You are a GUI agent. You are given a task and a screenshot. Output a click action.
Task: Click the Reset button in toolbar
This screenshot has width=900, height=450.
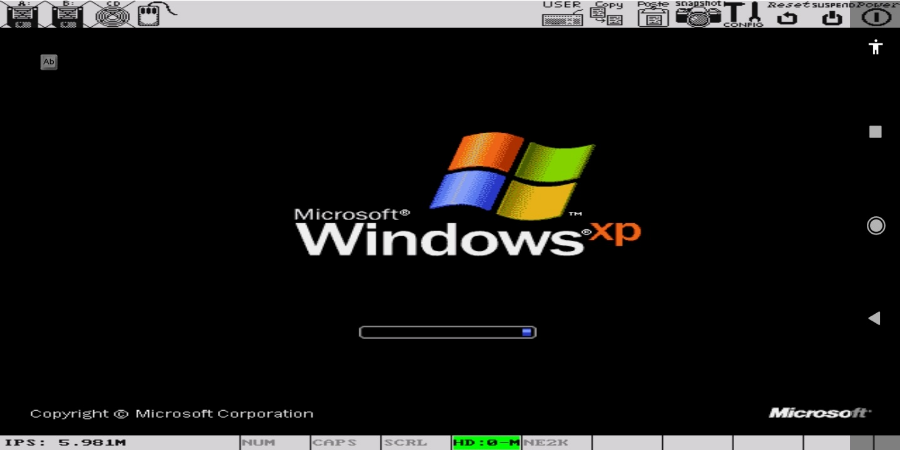[788, 14]
